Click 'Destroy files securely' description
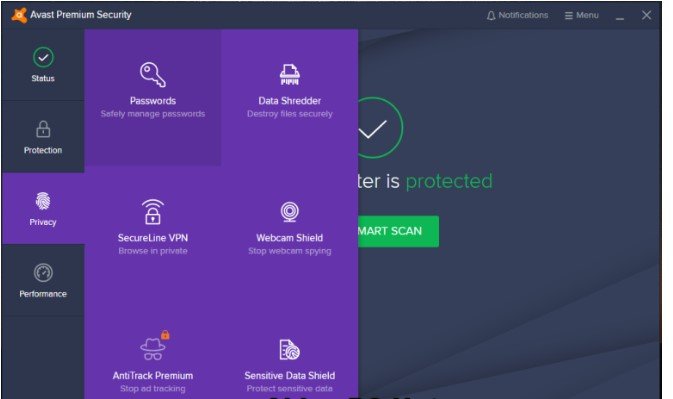Image resolution: width=673 pixels, height=399 pixels. (290, 114)
